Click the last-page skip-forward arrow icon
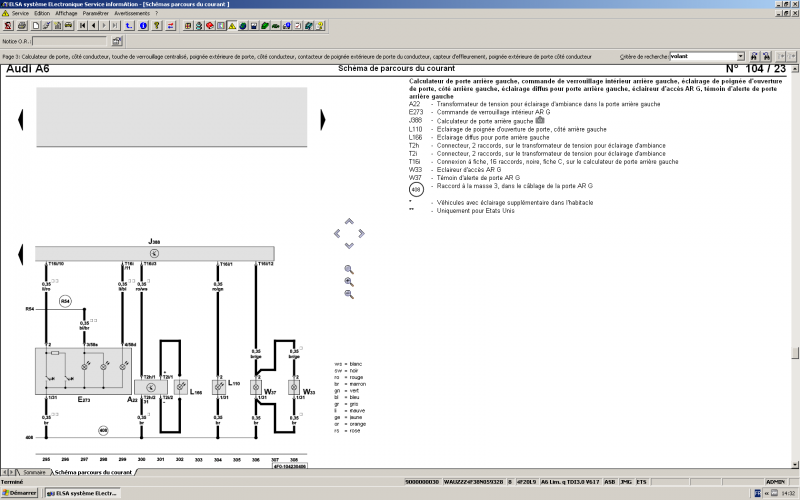Screen dimensions: 800x500 tap(115, 26)
